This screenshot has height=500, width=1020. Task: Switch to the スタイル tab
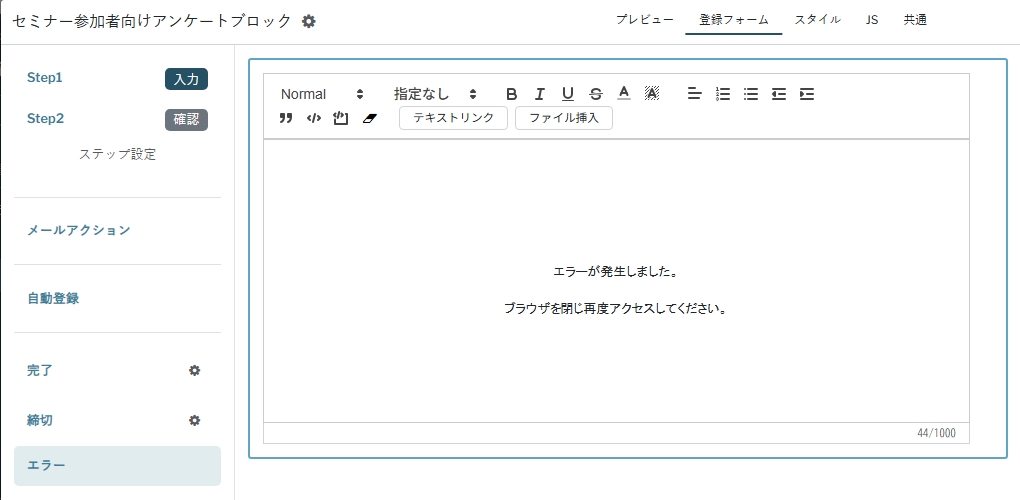pyautogui.click(x=817, y=20)
